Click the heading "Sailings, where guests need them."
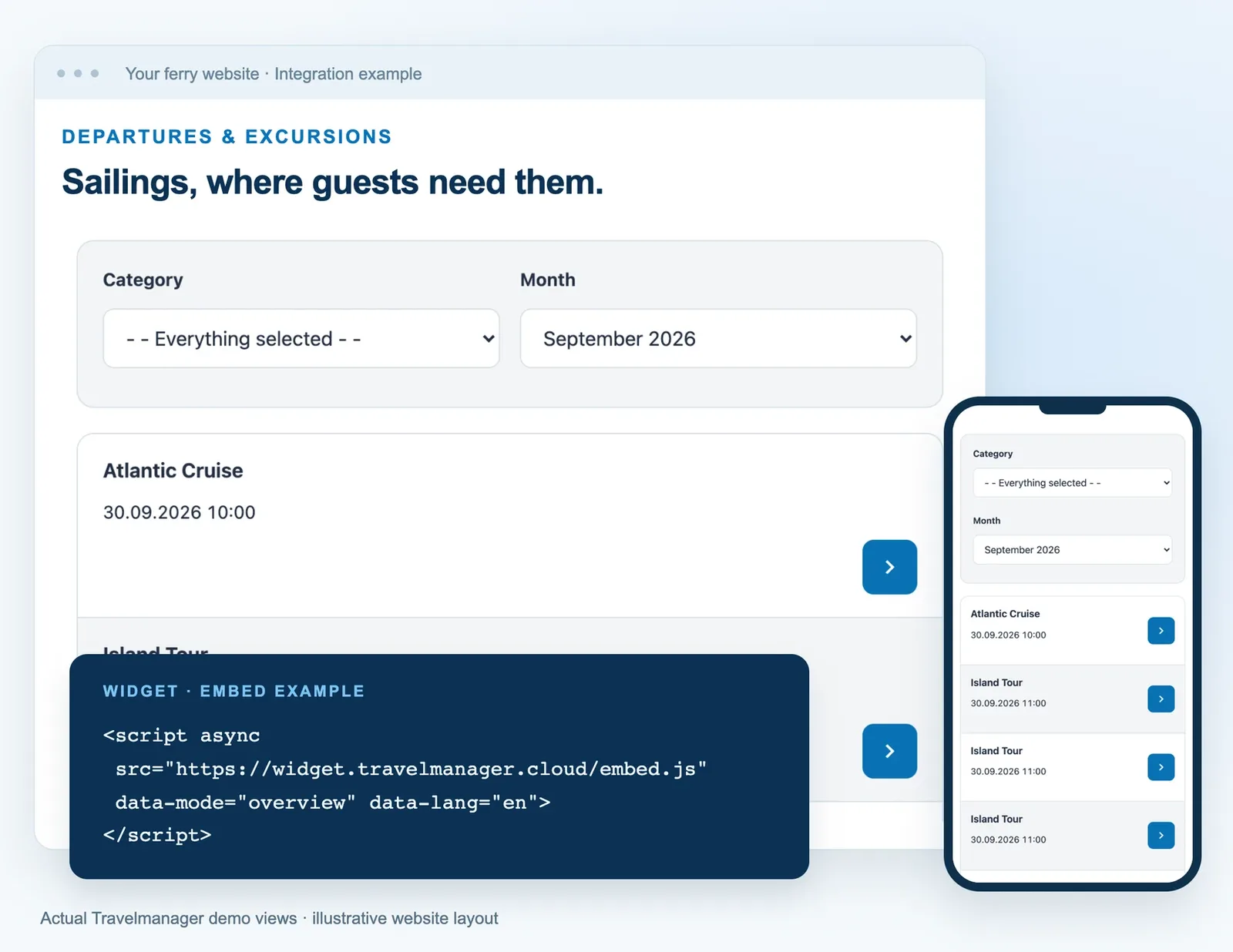 [332, 183]
